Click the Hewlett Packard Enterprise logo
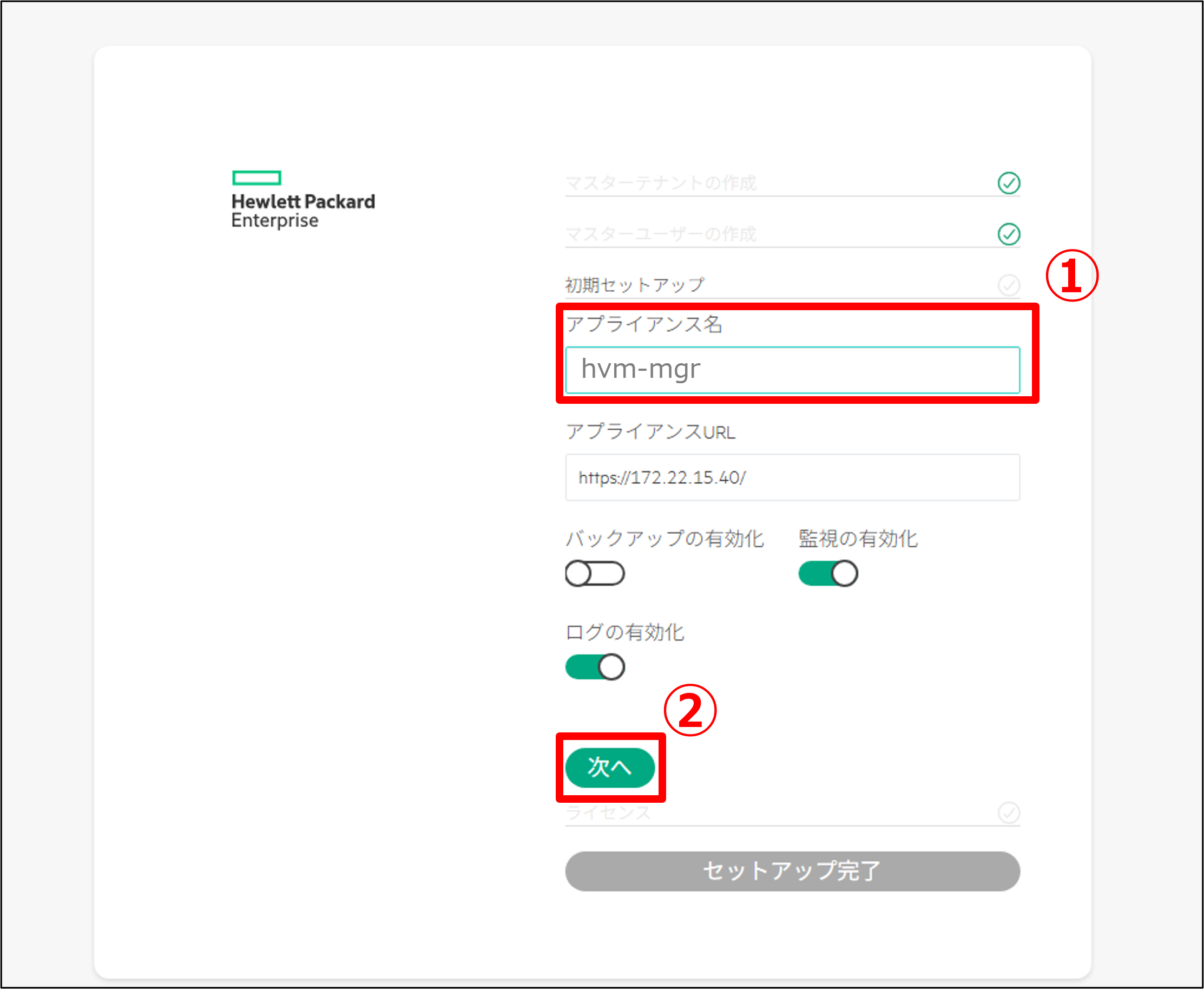Image resolution: width=1204 pixels, height=989 pixels. tap(302, 200)
